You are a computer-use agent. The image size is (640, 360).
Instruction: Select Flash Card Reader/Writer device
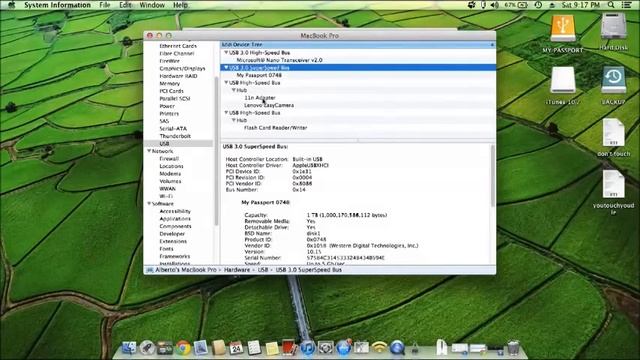pyautogui.click(x=276, y=128)
